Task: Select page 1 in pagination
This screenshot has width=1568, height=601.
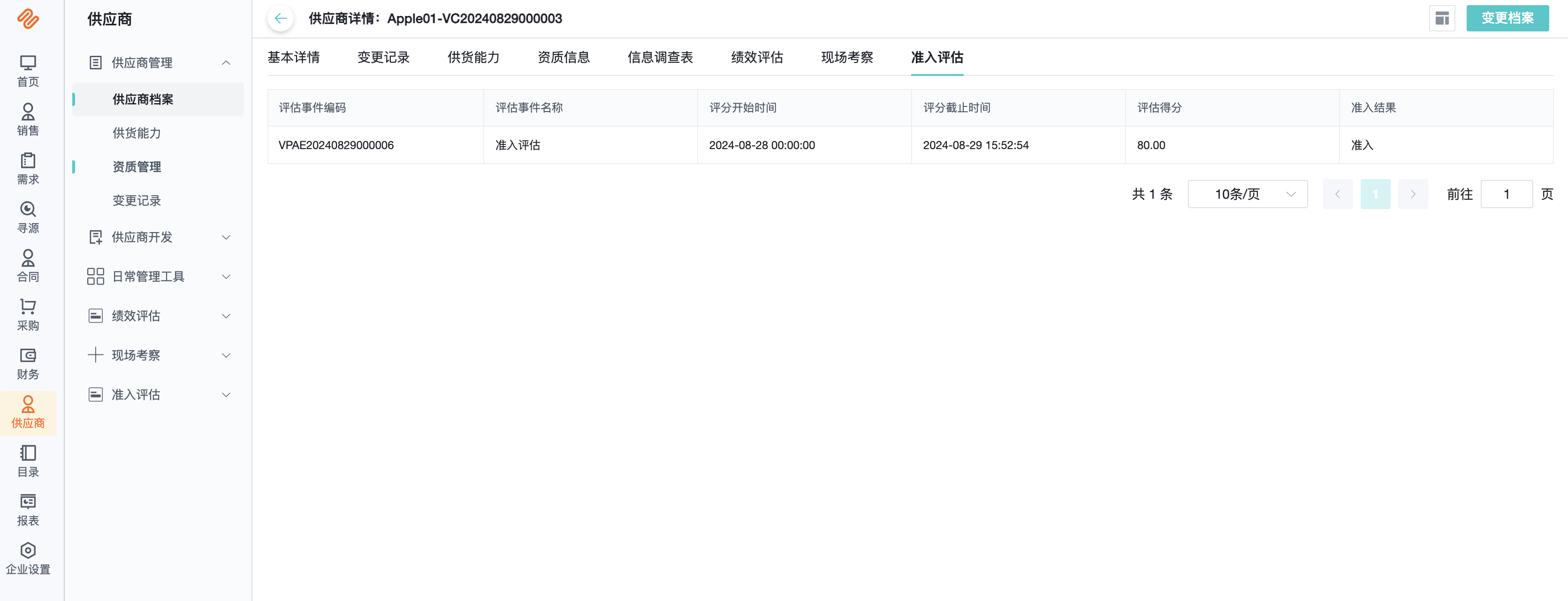Action: [1376, 194]
